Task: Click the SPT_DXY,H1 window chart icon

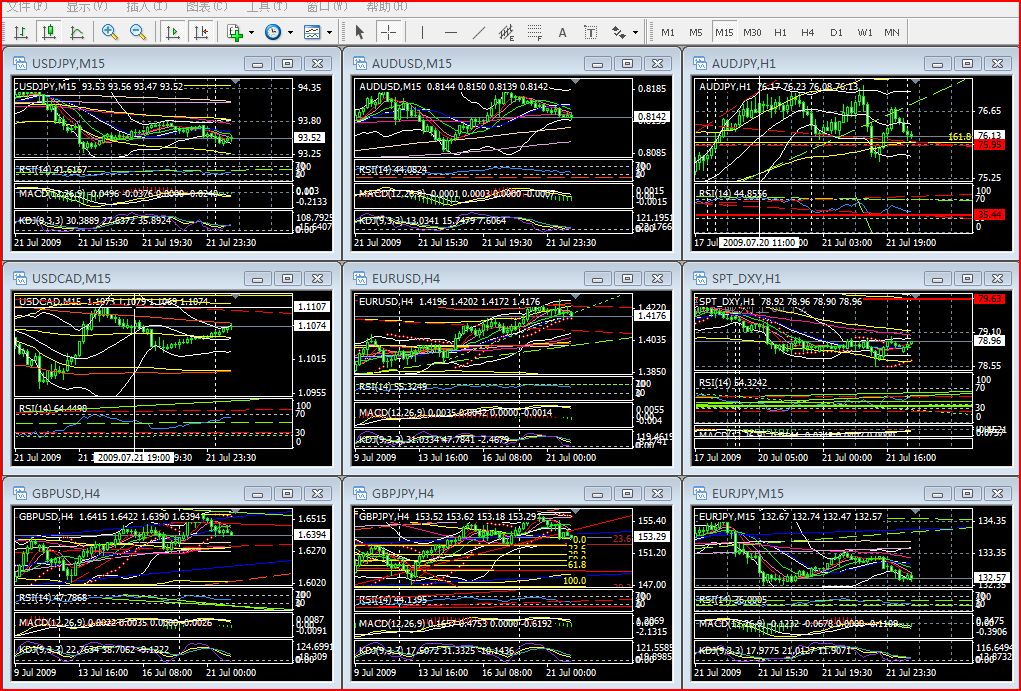Action: 700,278
